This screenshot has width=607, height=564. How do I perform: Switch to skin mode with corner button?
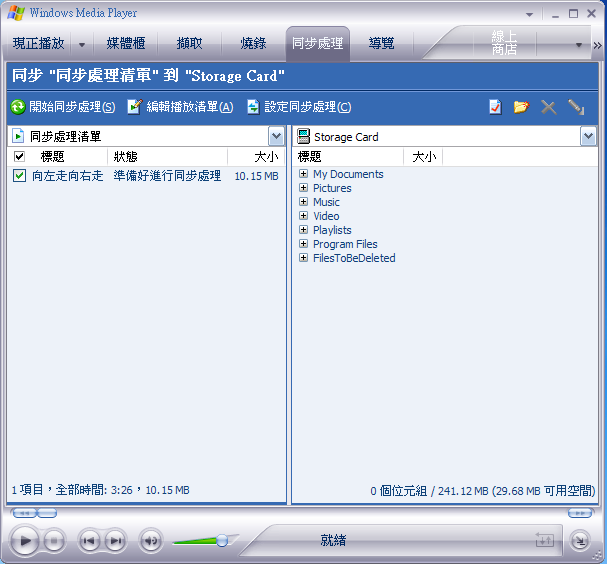click(580, 541)
